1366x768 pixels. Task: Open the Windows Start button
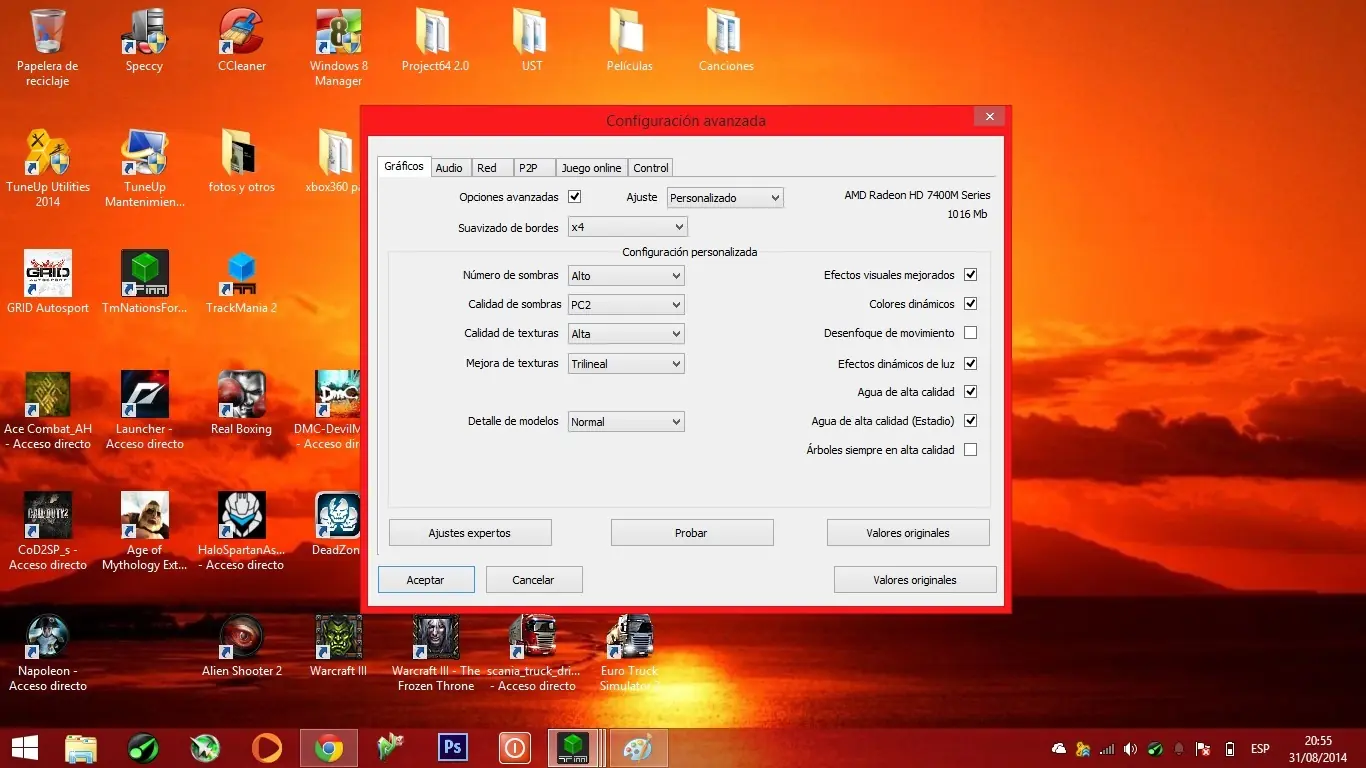click(x=24, y=747)
